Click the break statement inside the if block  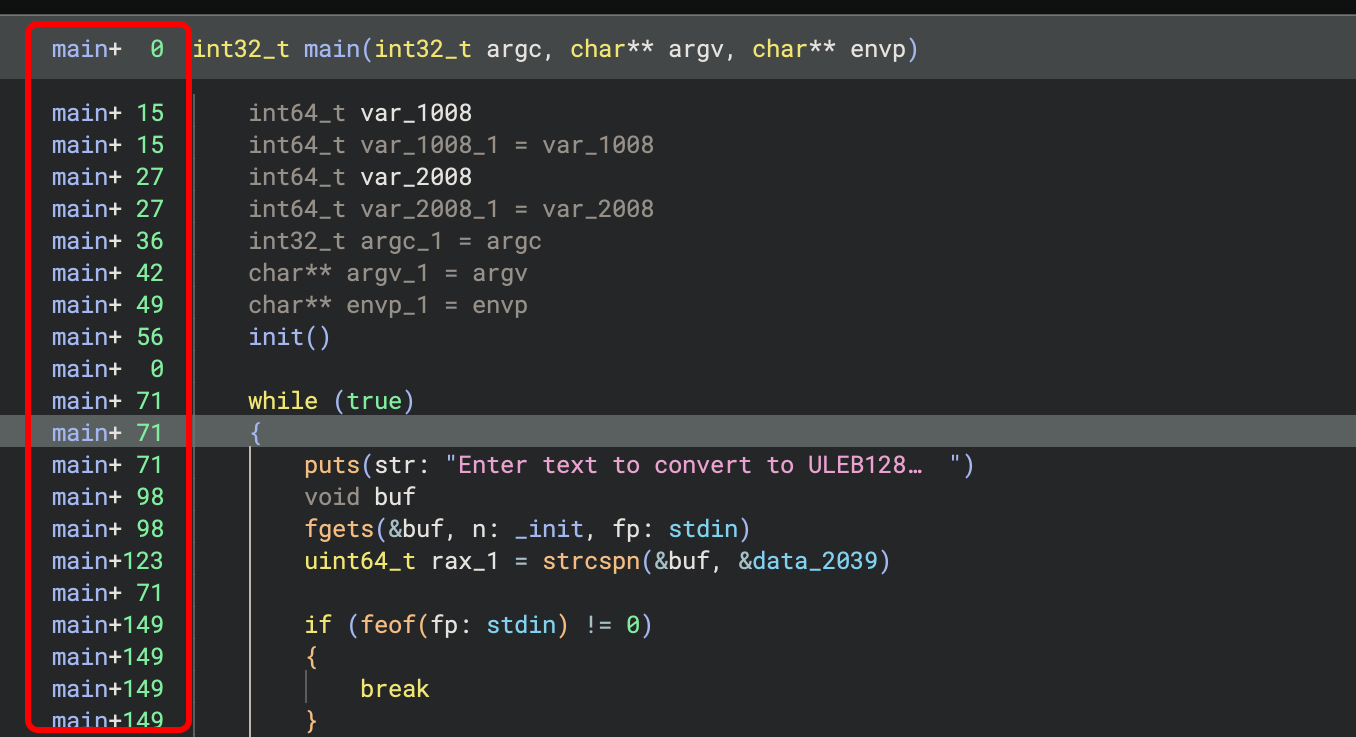(x=394, y=688)
